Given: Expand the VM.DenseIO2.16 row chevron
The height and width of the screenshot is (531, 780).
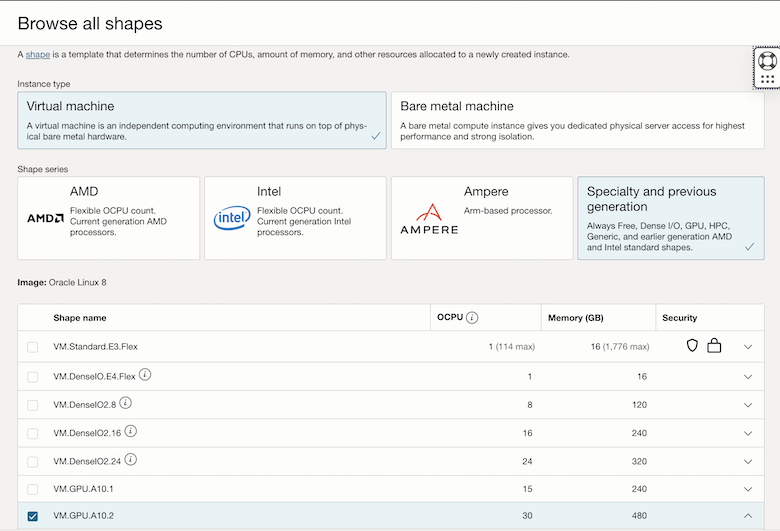Looking at the screenshot, I should [x=748, y=433].
